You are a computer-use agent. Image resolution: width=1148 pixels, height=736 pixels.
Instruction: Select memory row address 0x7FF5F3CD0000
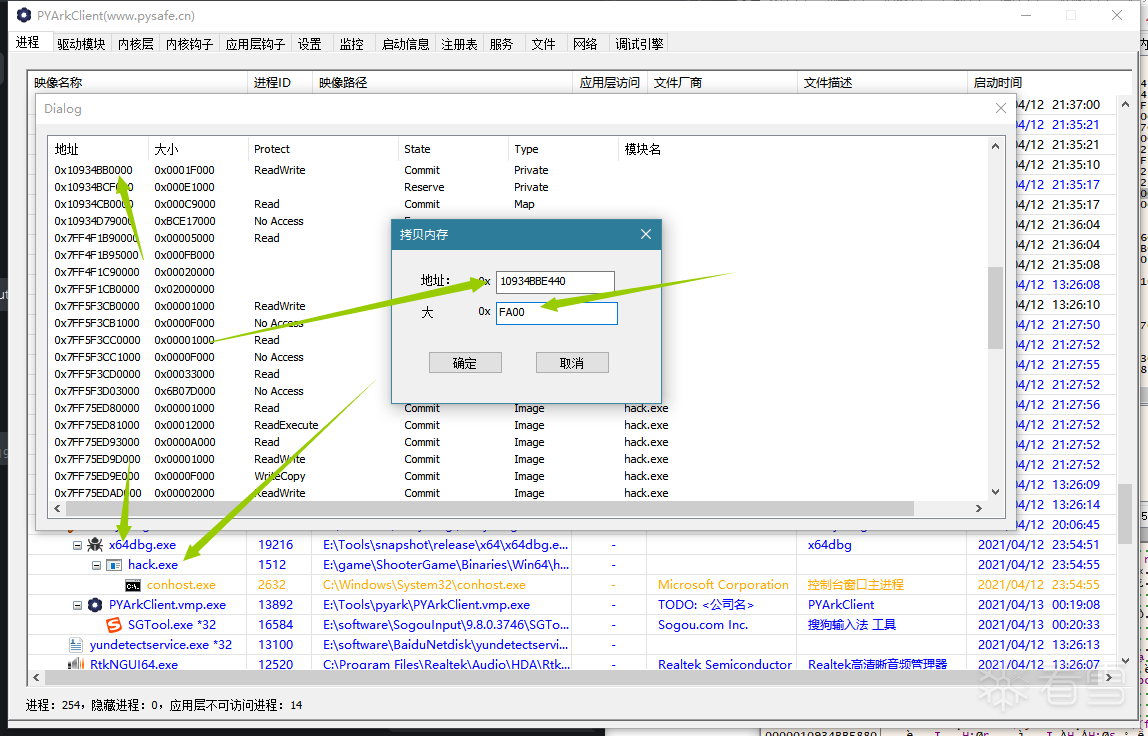point(97,374)
